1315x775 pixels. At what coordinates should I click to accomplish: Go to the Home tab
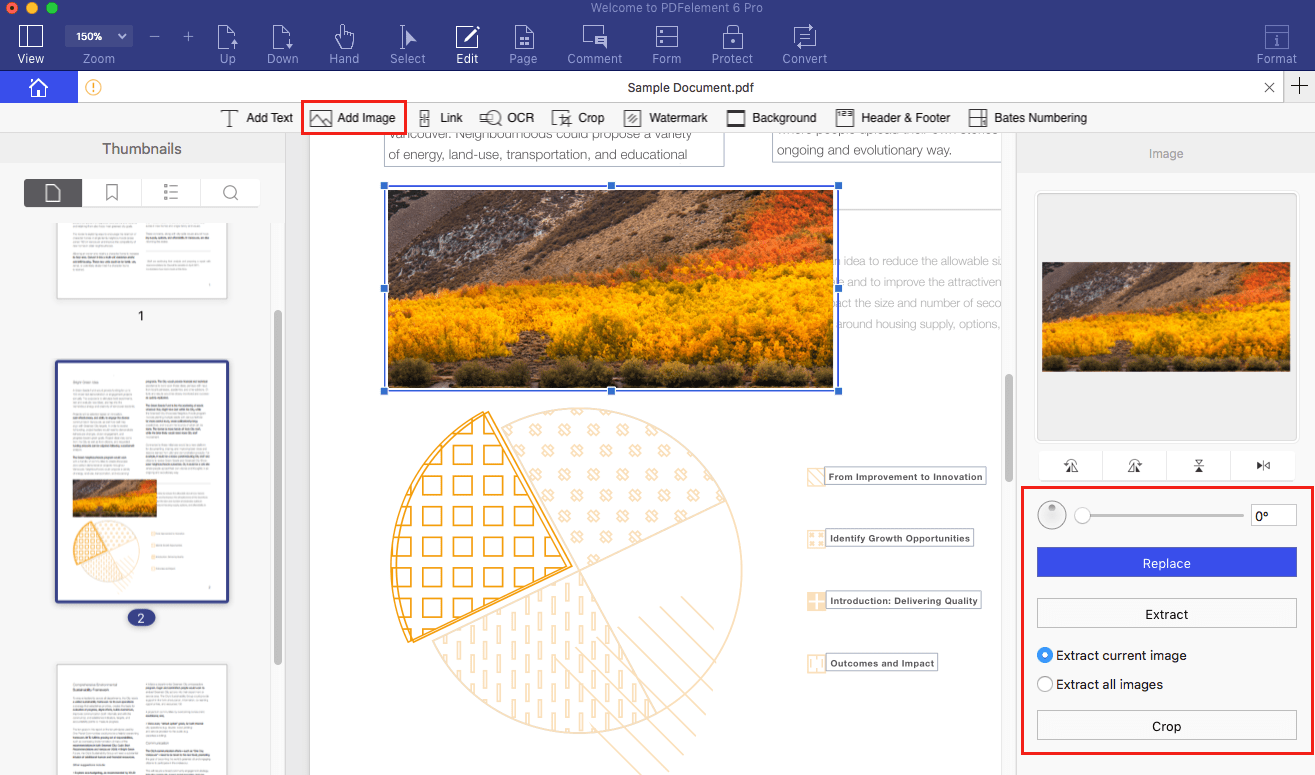pyautogui.click(x=38, y=87)
